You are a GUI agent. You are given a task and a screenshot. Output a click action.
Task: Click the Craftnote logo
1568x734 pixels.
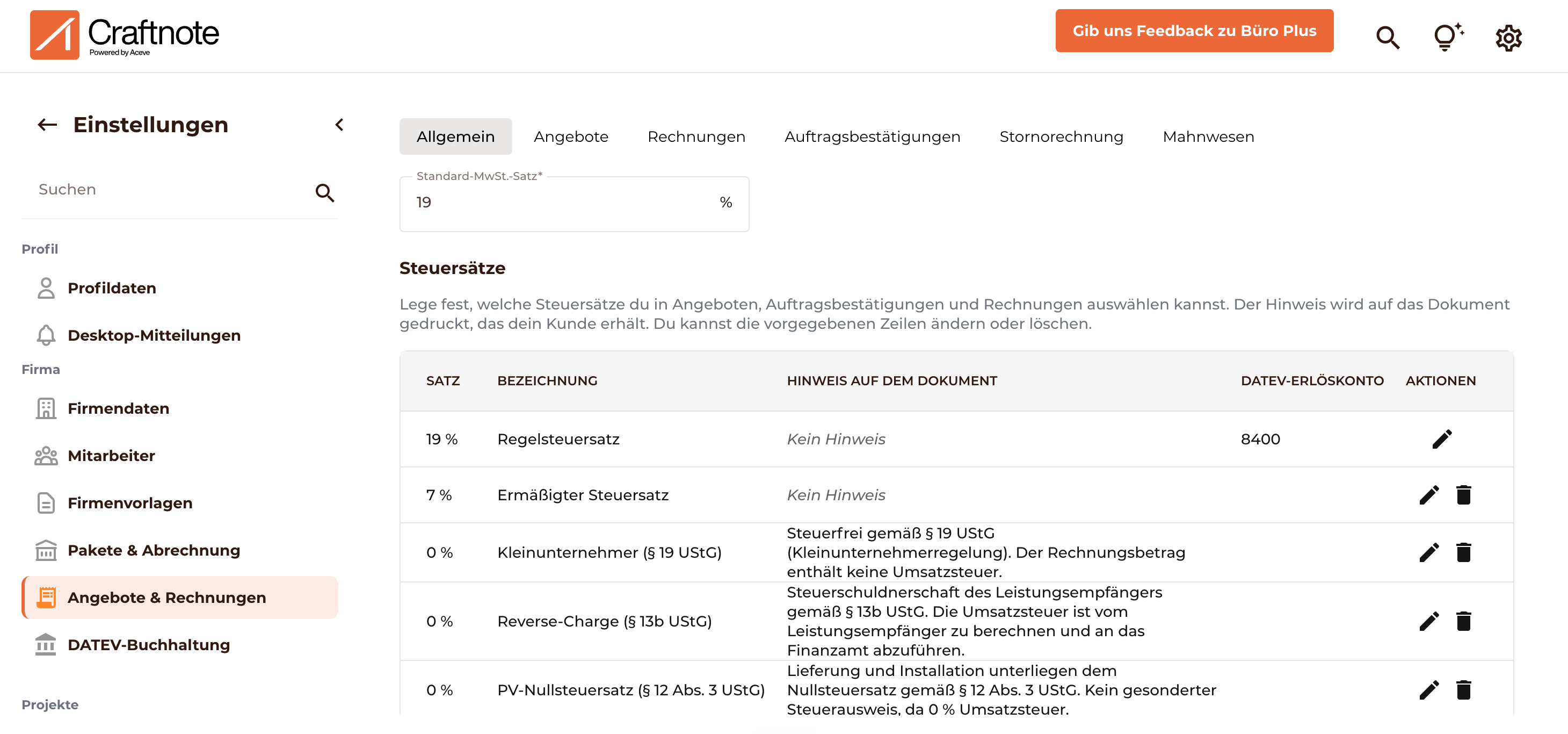(x=124, y=35)
